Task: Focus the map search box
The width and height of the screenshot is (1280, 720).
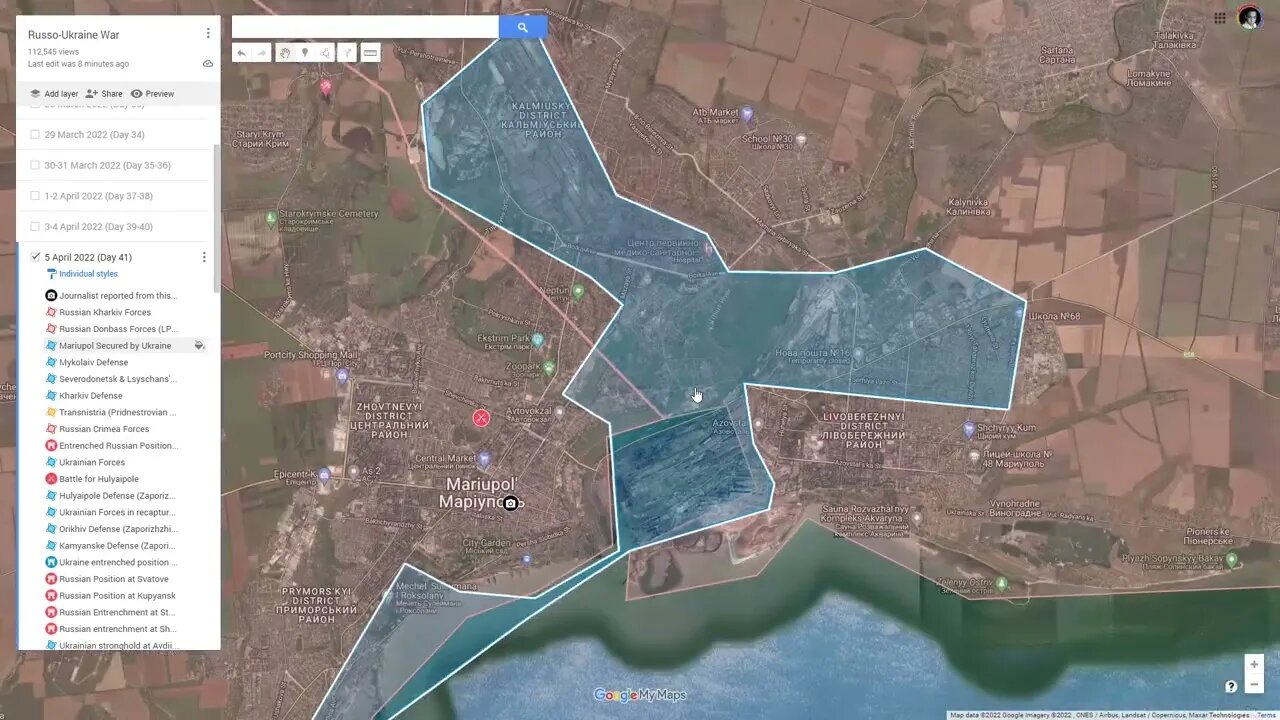Action: point(365,27)
